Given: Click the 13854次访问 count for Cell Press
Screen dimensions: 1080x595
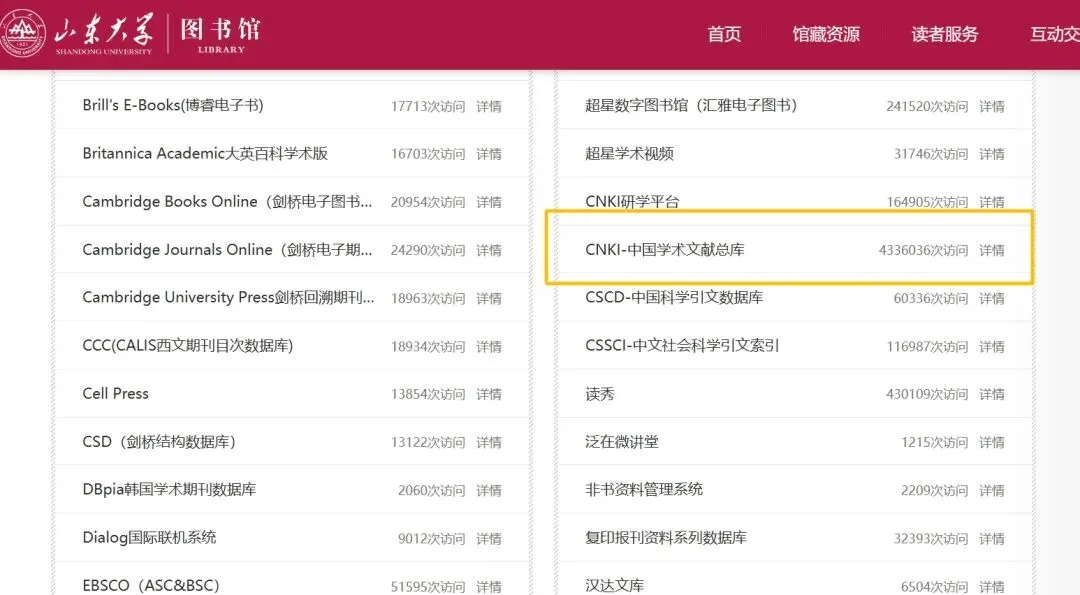Looking at the screenshot, I should point(428,394).
